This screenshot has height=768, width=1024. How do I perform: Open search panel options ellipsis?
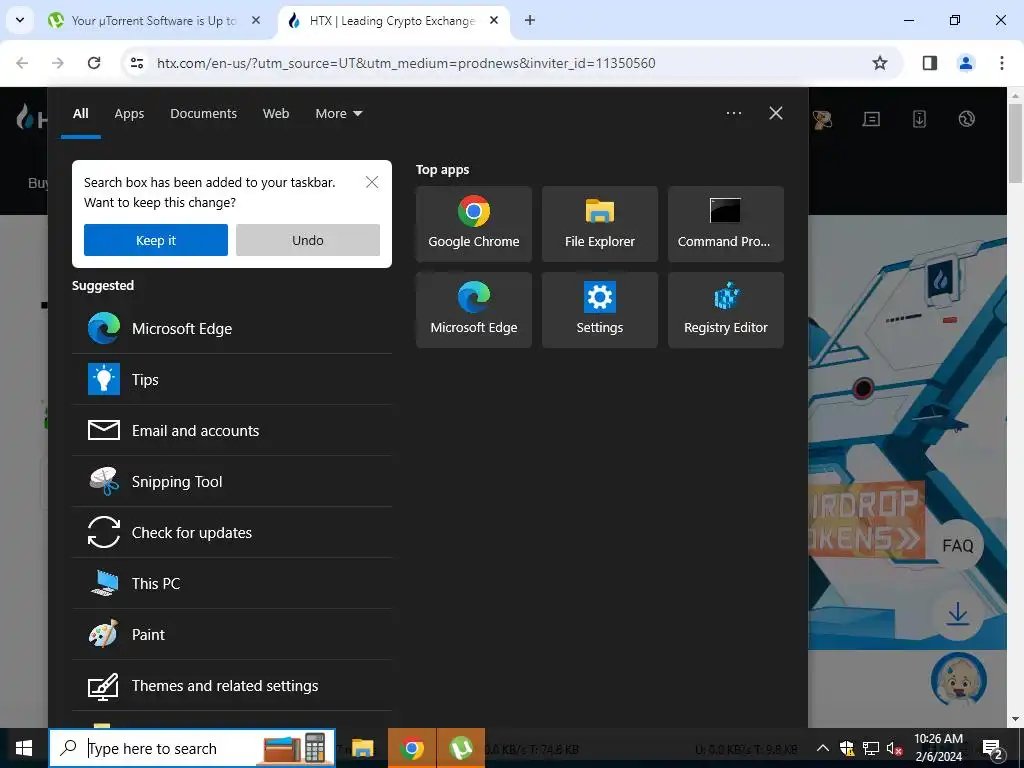click(x=733, y=113)
